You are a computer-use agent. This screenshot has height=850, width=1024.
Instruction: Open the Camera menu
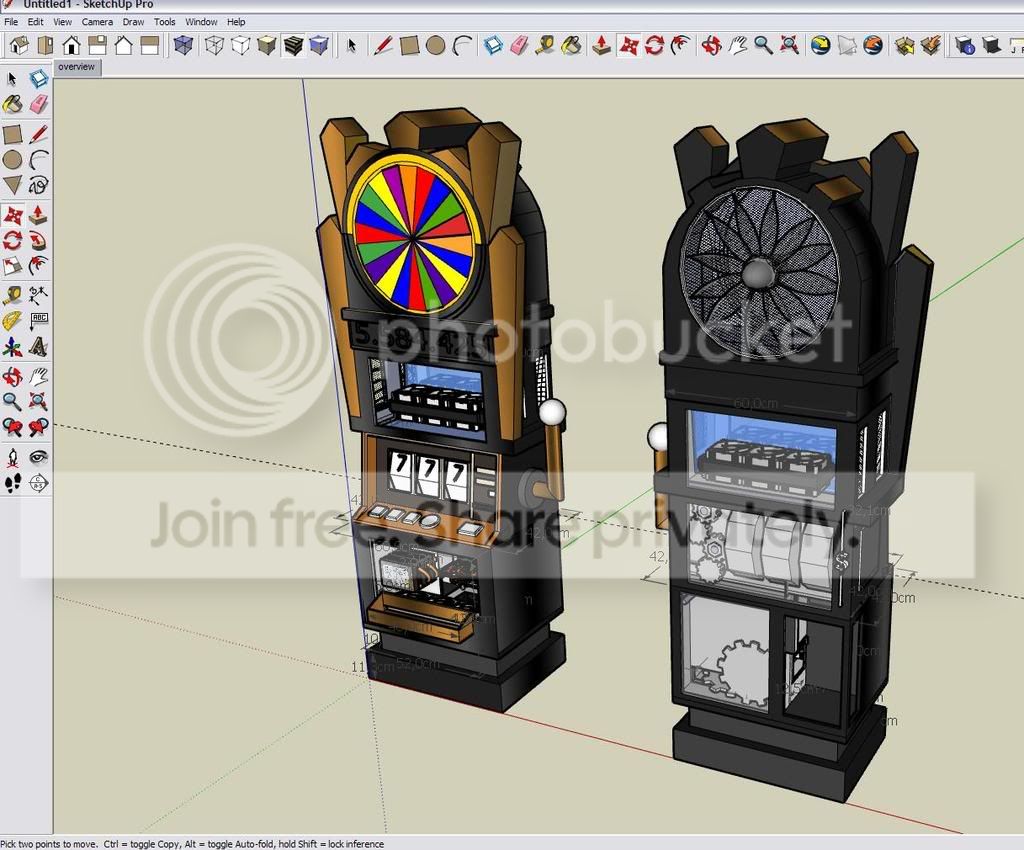pos(97,22)
